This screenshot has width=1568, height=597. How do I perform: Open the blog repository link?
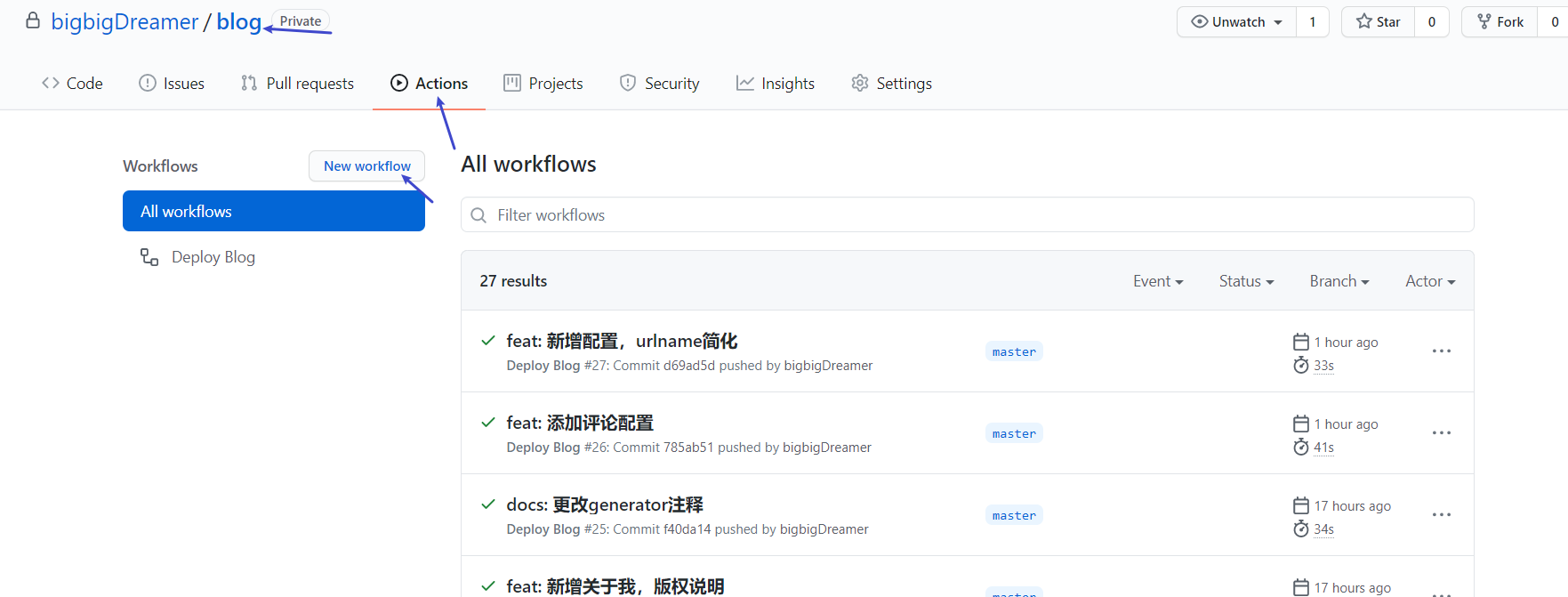point(239,21)
